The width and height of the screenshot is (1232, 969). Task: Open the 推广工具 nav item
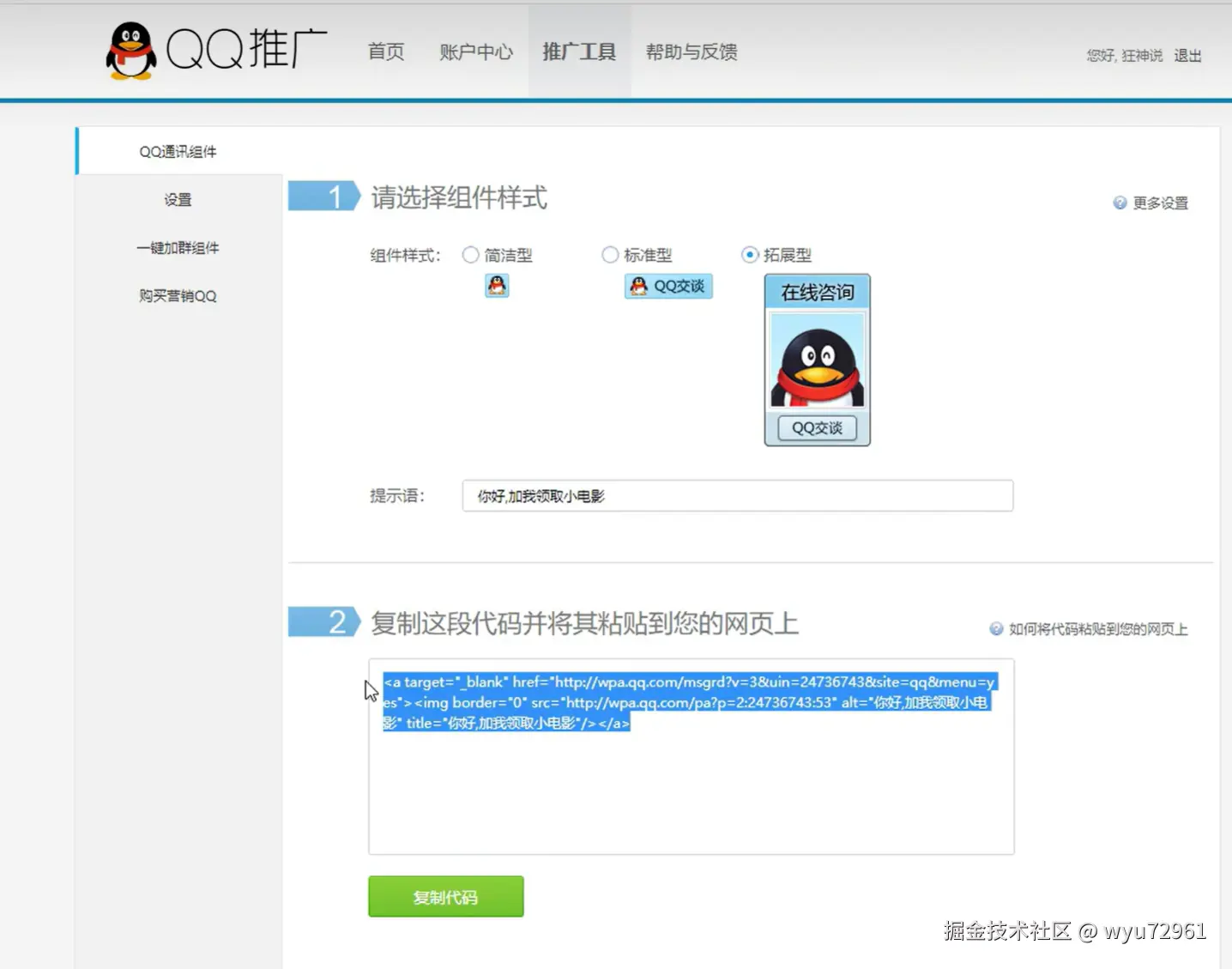tap(579, 51)
